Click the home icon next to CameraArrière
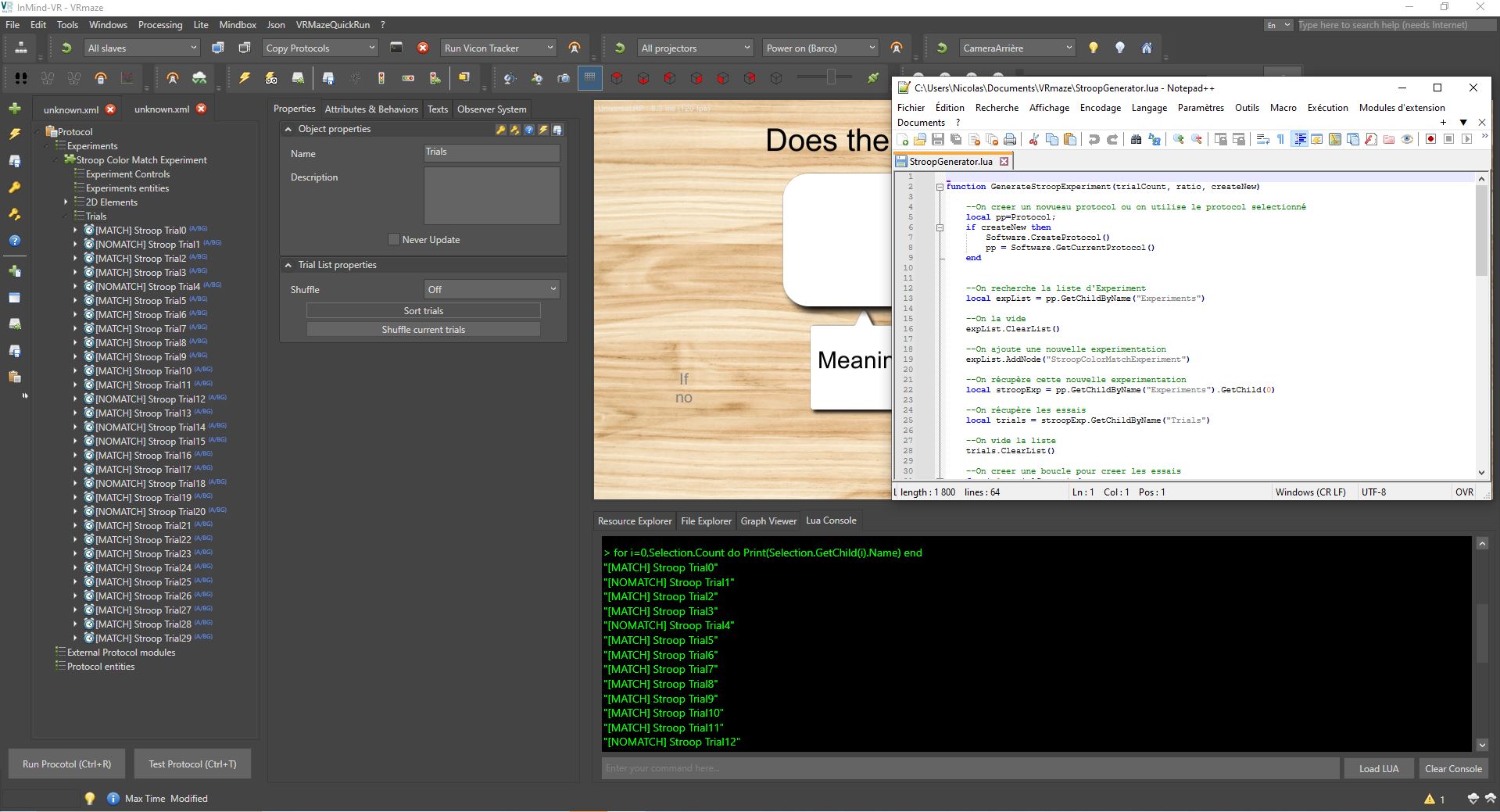This screenshot has height=812, width=1500. coord(1147,48)
